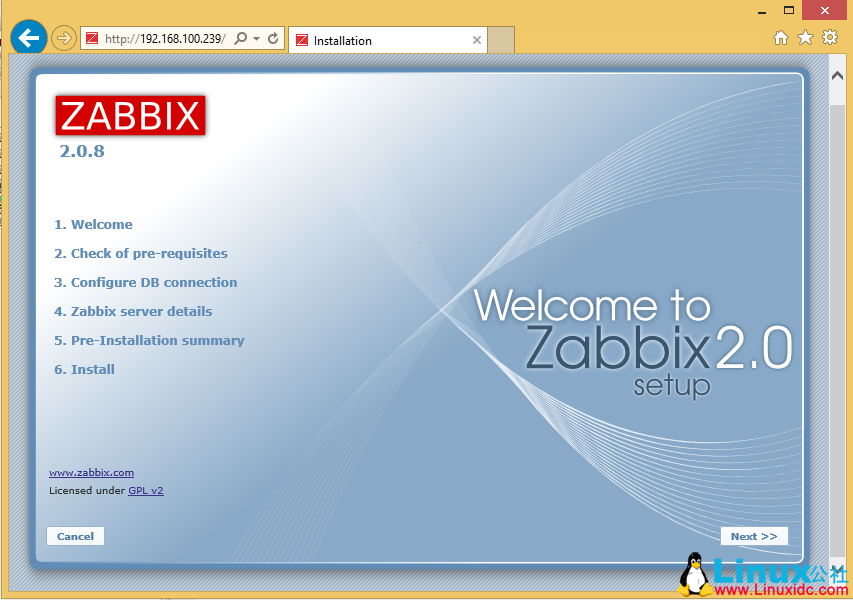Click the Next >> button
This screenshot has width=853, height=600.
point(754,536)
